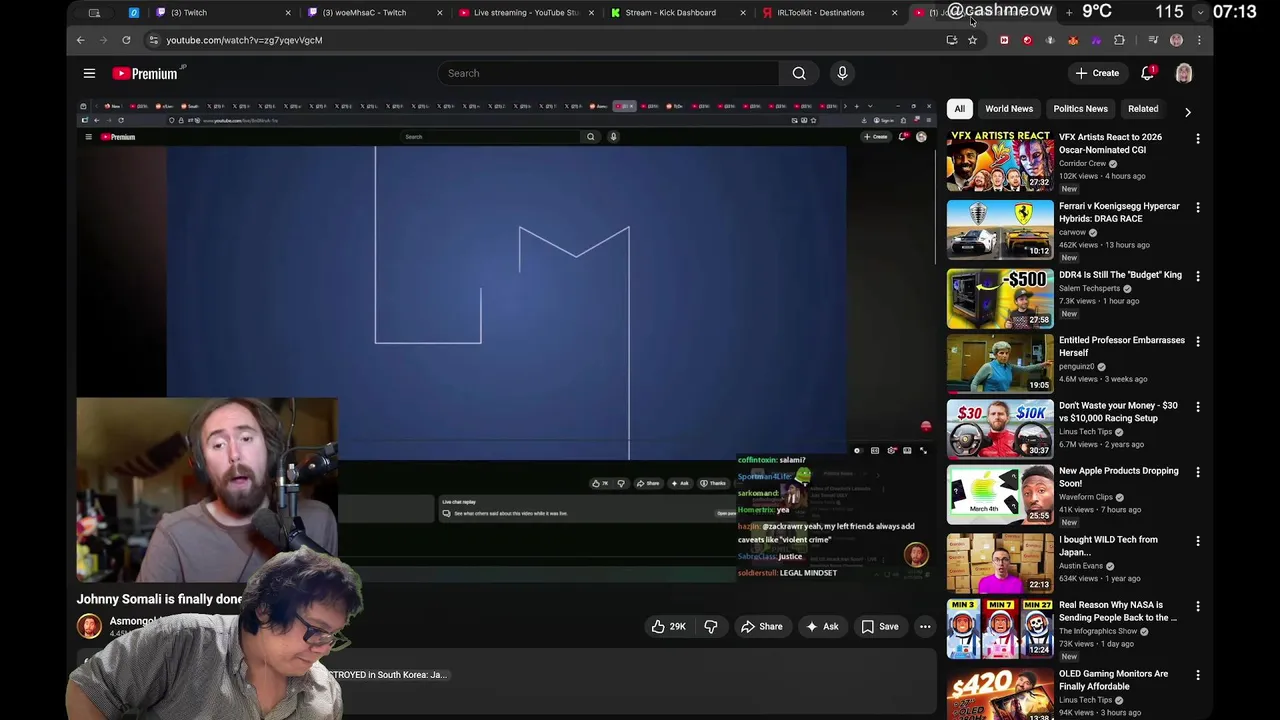Select the All filter chip
1280x720 pixels.
(x=959, y=109)
